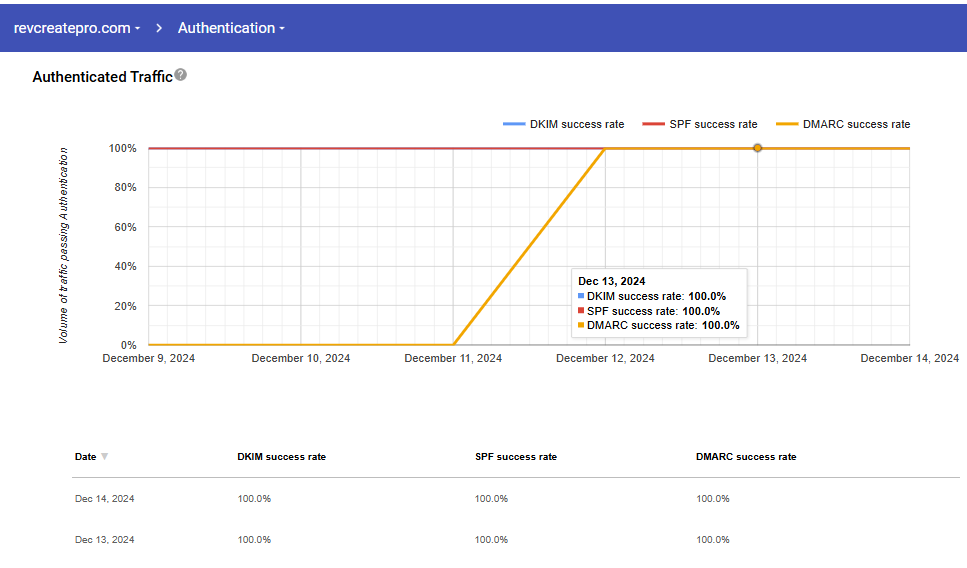The width and height of the screenshot is (967, 568).
Task: Click the Date table column header
Action: (x=85, y=457)
